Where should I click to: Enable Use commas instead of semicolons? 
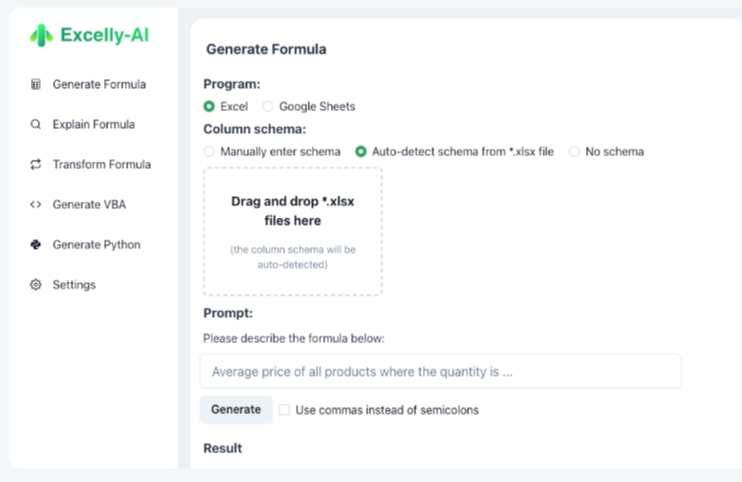coord(285,410)
